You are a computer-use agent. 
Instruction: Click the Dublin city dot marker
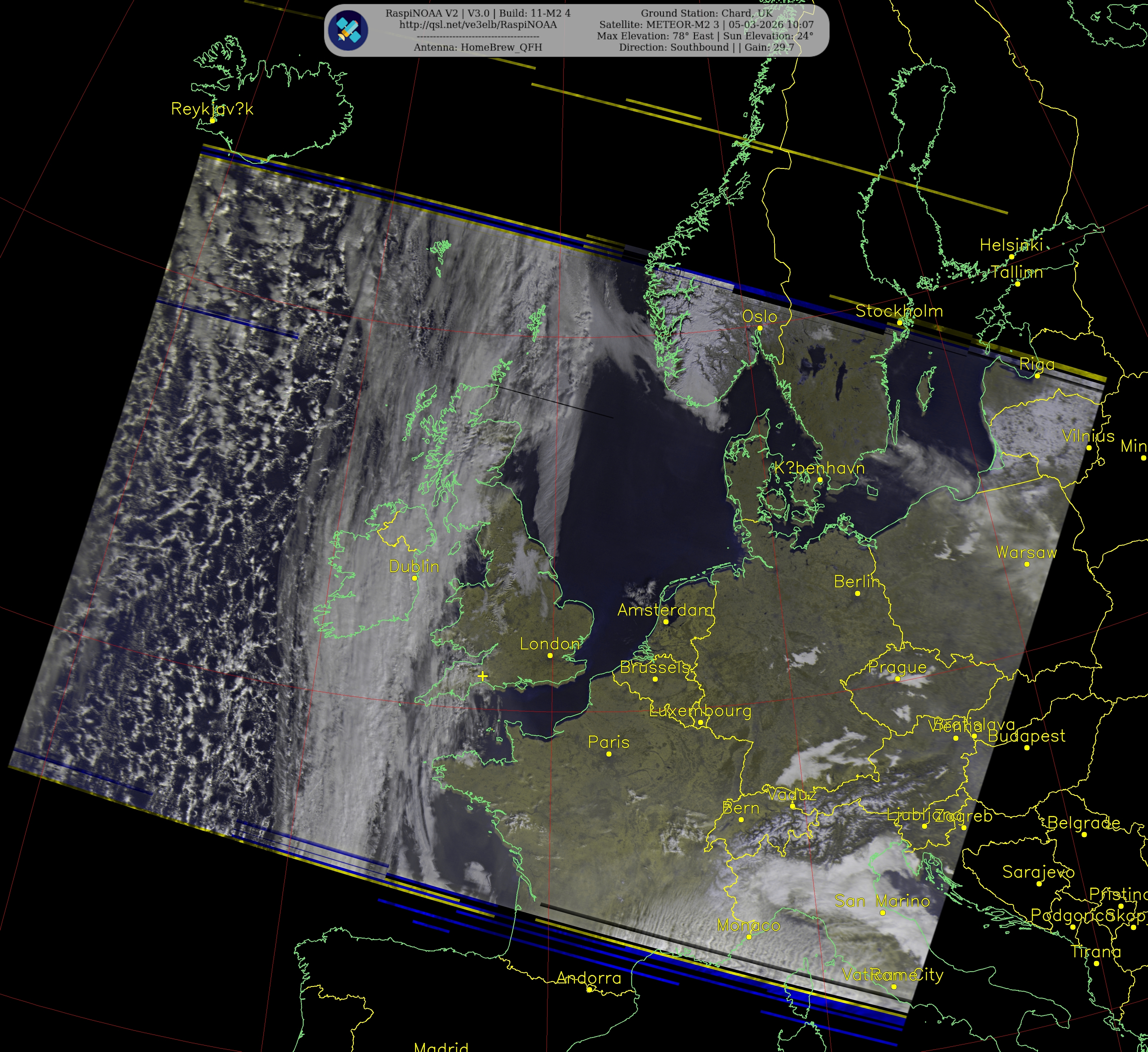pos(414,578)
